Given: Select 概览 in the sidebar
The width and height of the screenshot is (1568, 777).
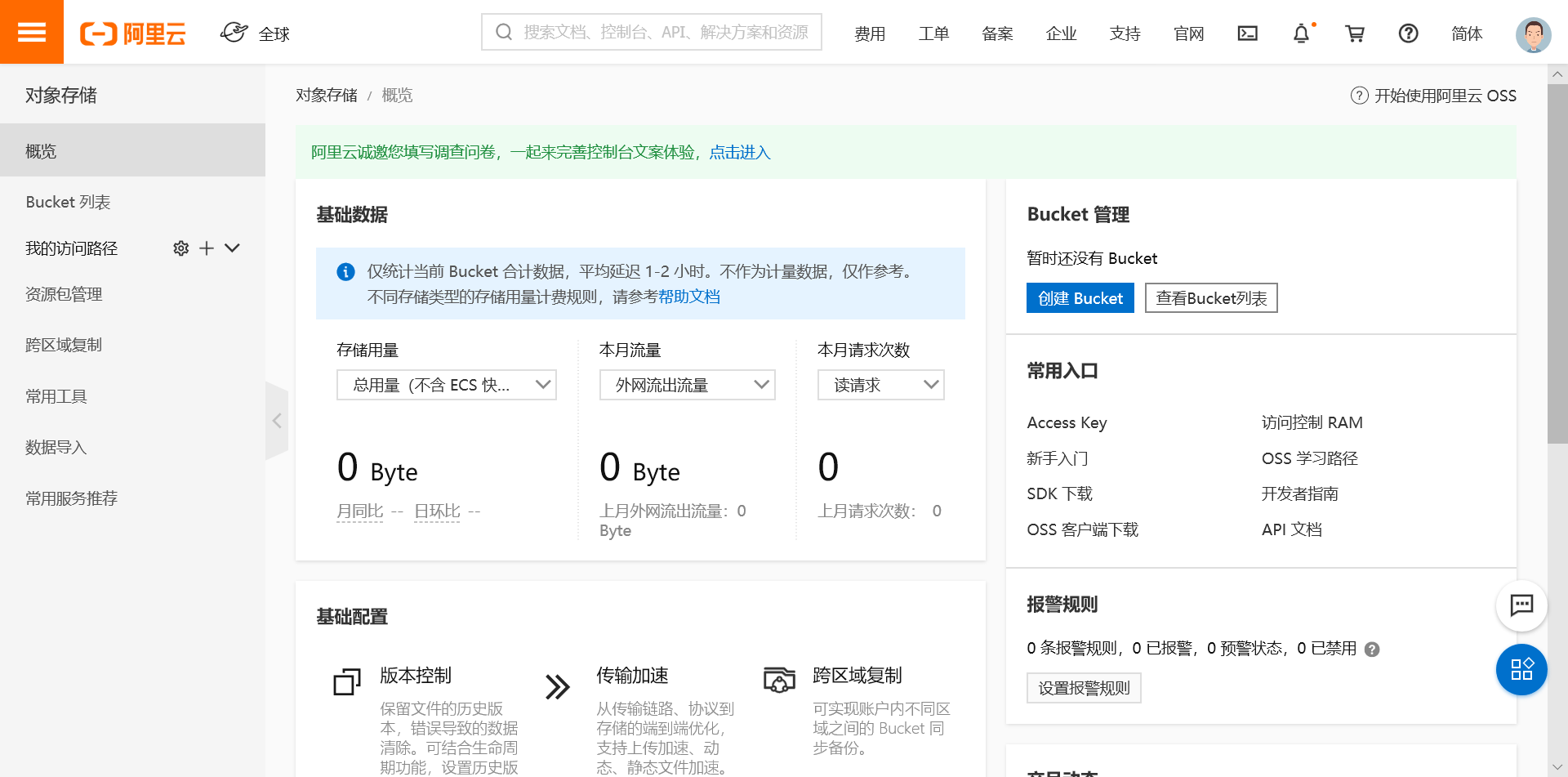Looking at the screenshot, I should (132, 150).
